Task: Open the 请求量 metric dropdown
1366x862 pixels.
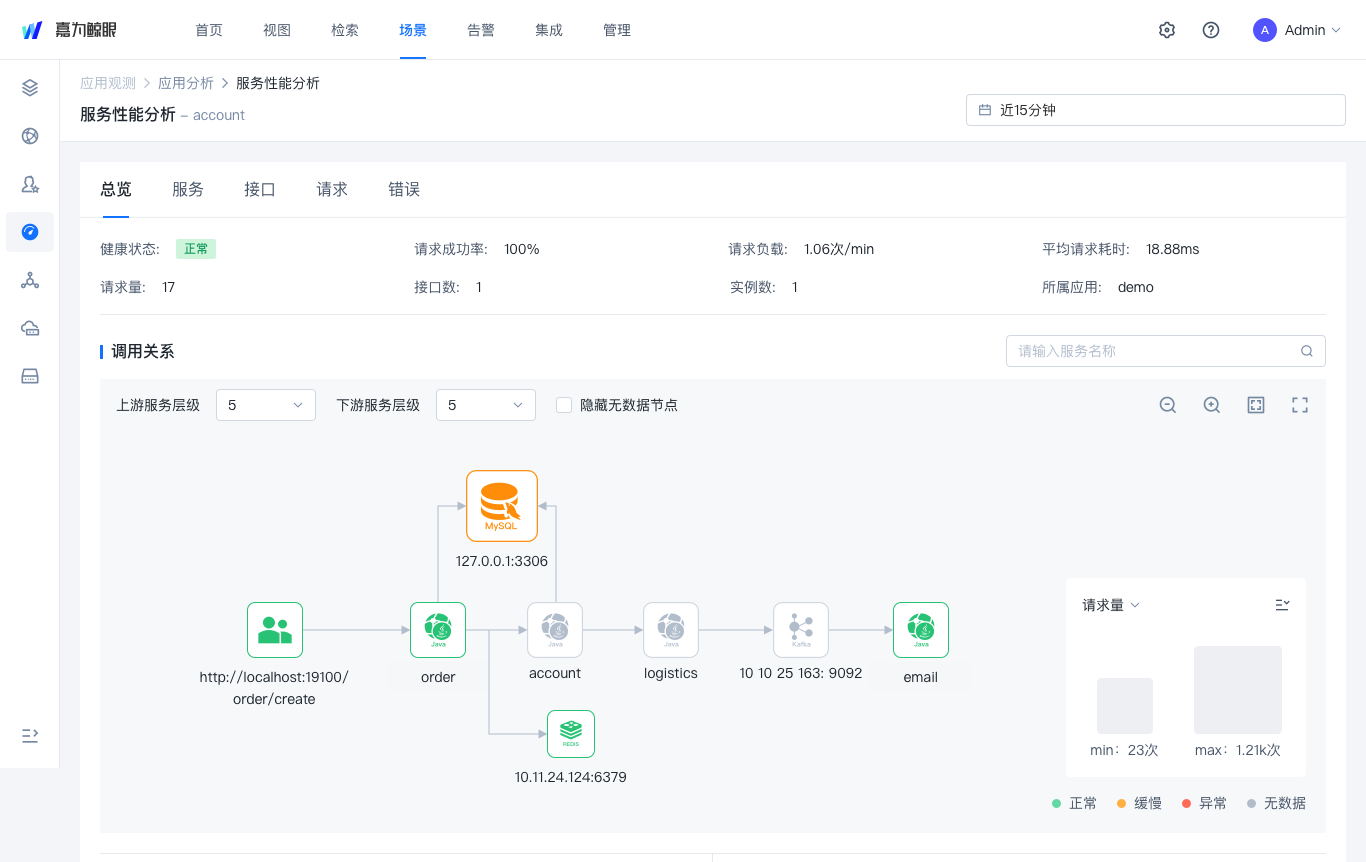Action: pyautogui.click(x=1110, y=605)
